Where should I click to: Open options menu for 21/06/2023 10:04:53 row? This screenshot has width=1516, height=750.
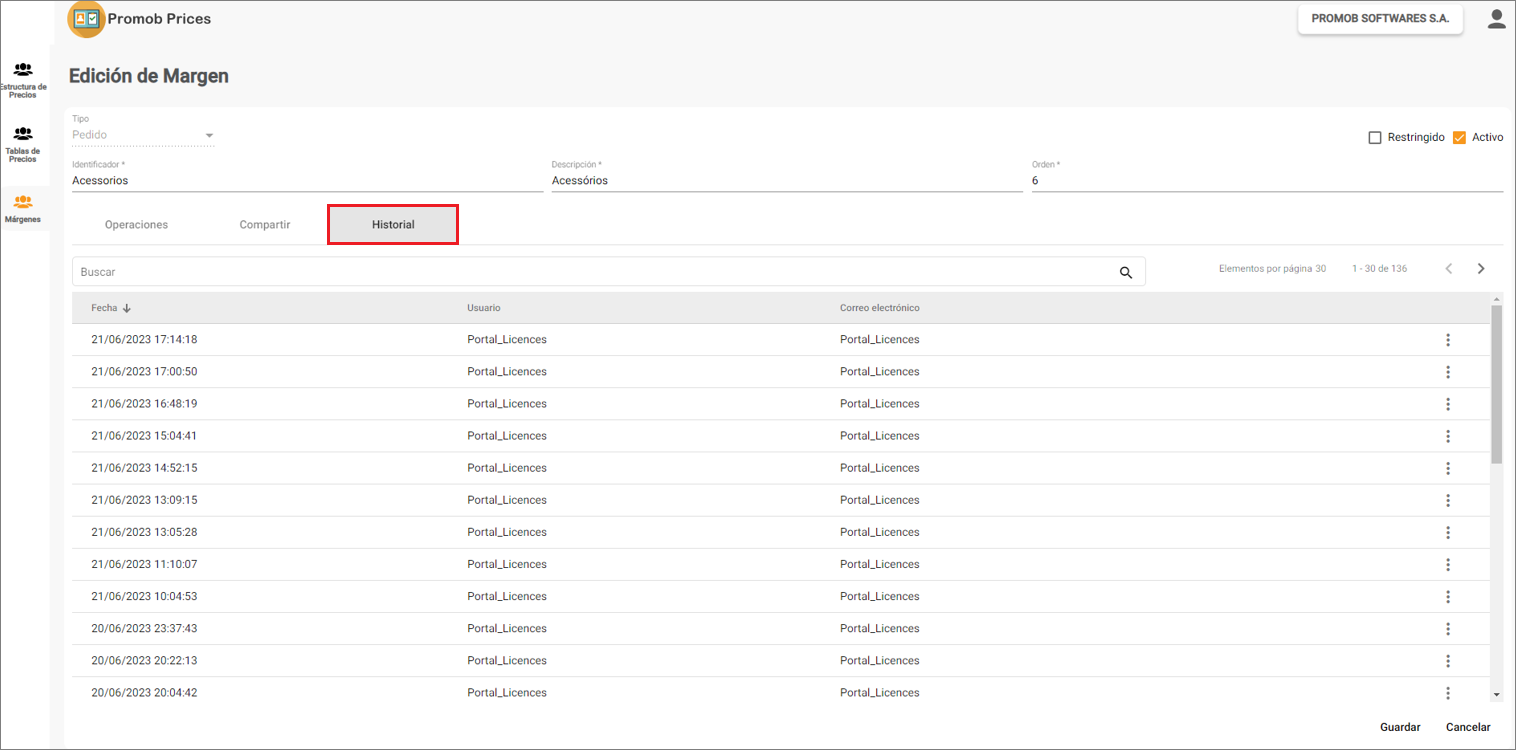pyautogui.click(x=1448, y=596)
